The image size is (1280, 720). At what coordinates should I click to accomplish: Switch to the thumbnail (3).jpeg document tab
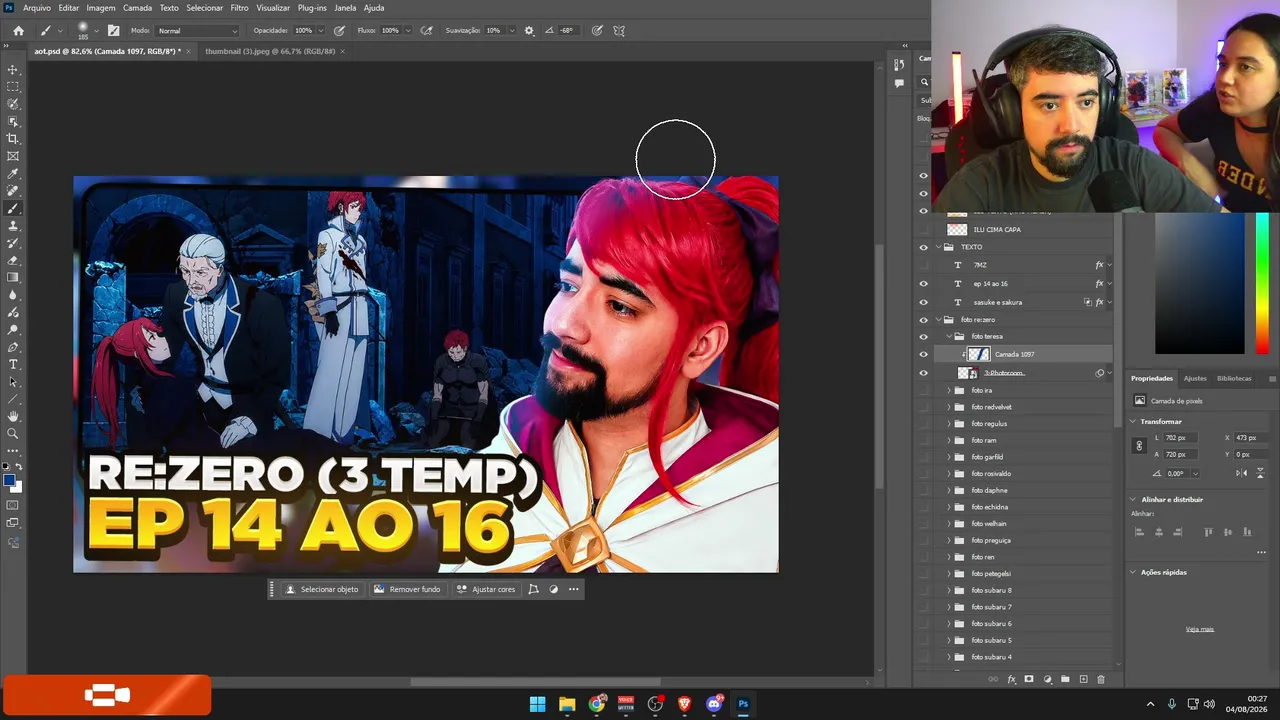click(x=269, y=51)
